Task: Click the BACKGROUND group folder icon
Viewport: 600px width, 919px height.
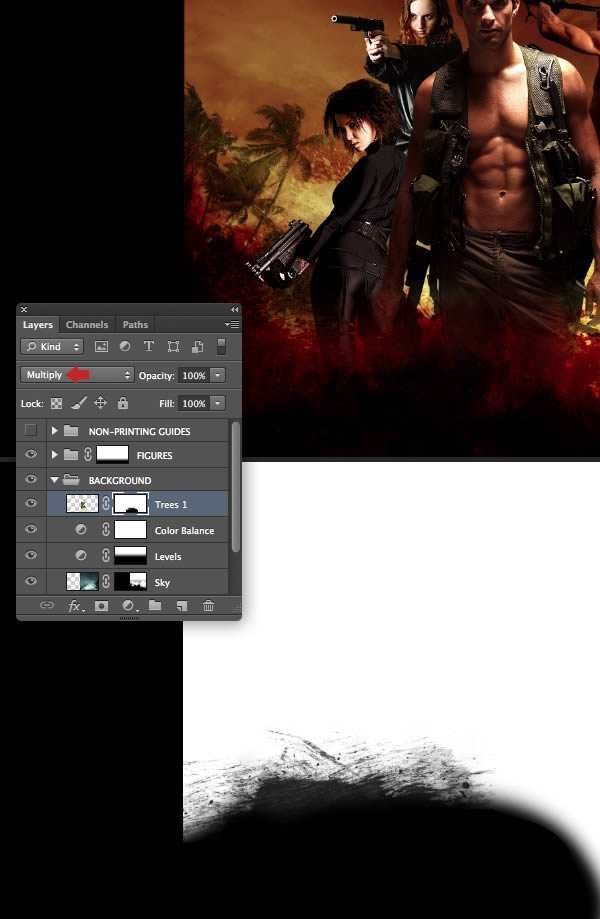Action: click(x=71, y=479)
